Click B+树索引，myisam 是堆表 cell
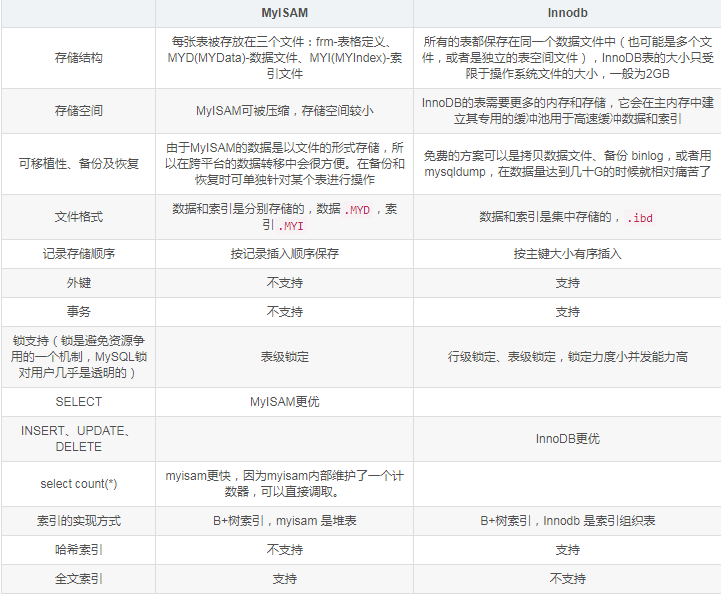 click(285, 521)
